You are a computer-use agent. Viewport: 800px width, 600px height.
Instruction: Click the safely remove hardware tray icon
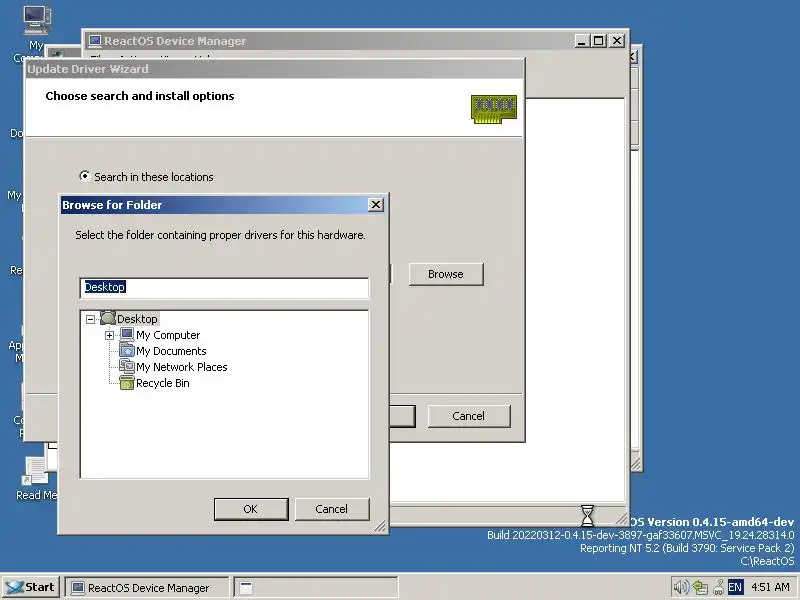click(718, 588)
